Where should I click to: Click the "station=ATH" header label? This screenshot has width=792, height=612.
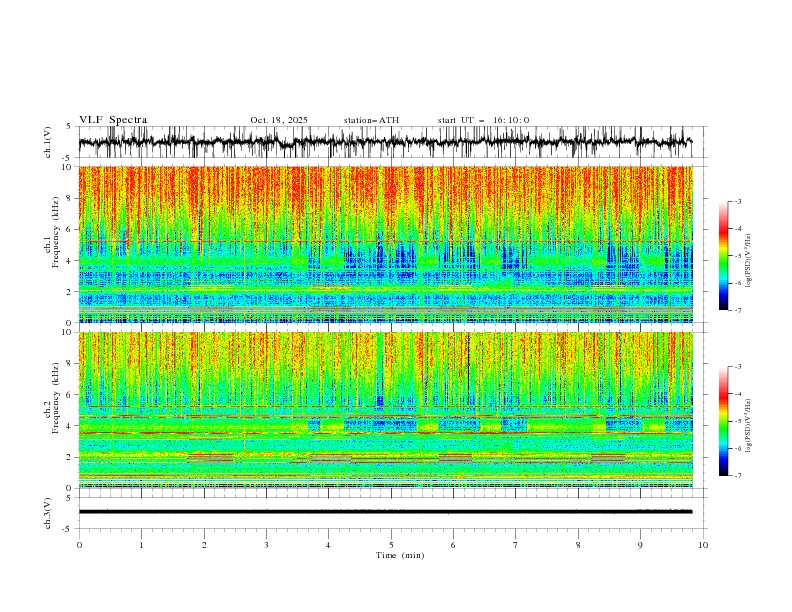pos(371,120)
